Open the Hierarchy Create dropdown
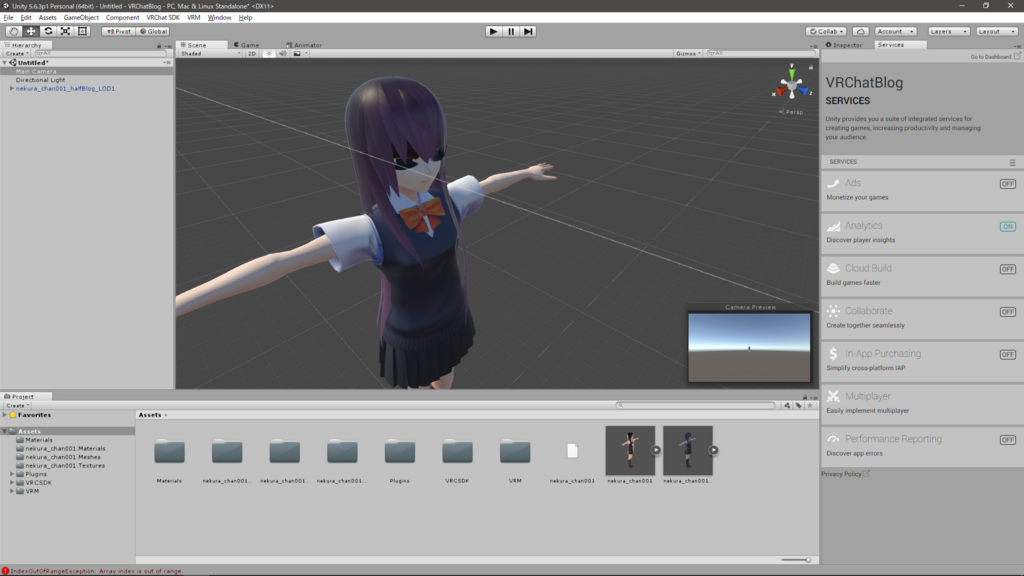Image resolution: width=1024 pixels, height=576 pixels. (17, 54)
